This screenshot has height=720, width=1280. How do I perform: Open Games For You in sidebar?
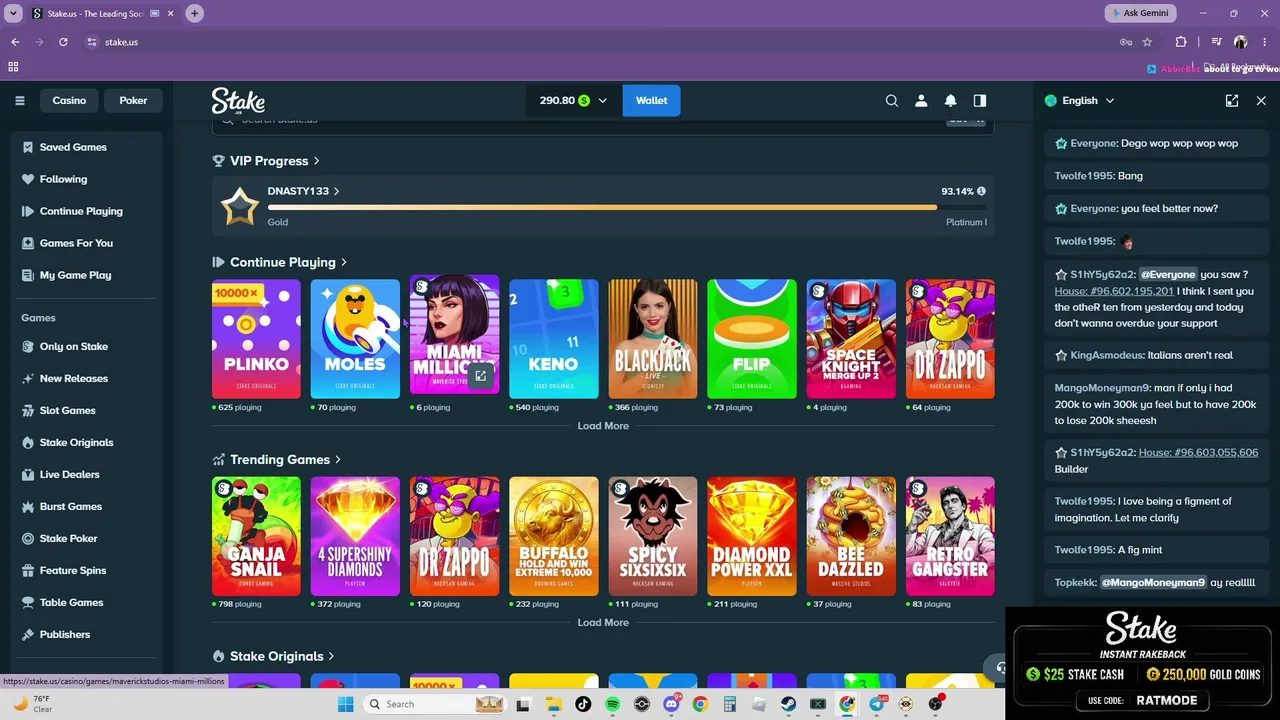(76, 243)
